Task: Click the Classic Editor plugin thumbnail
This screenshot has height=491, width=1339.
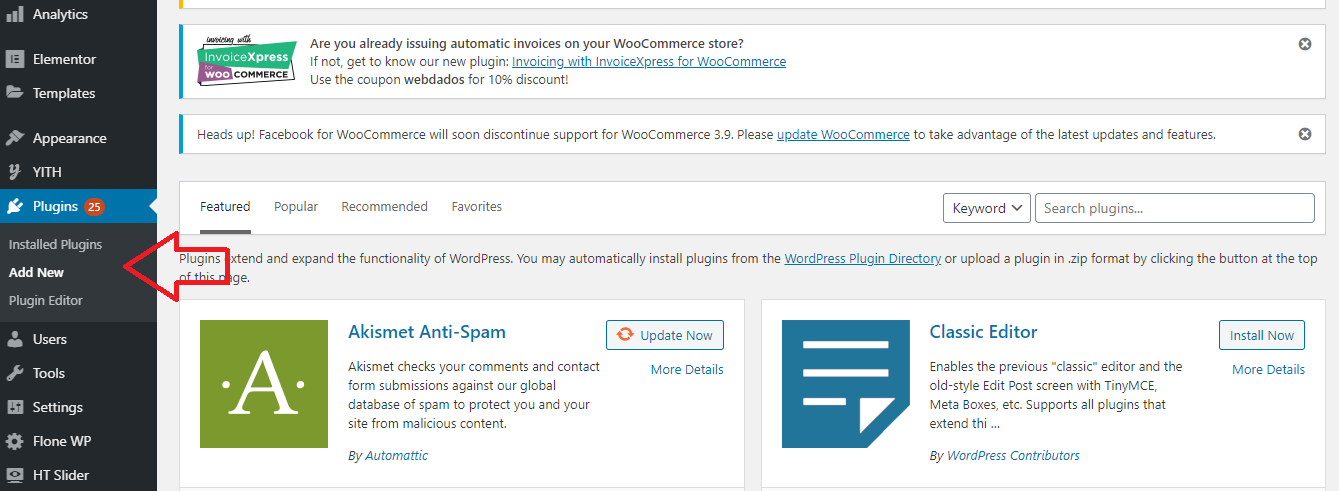Action: [x=846, y=384]
